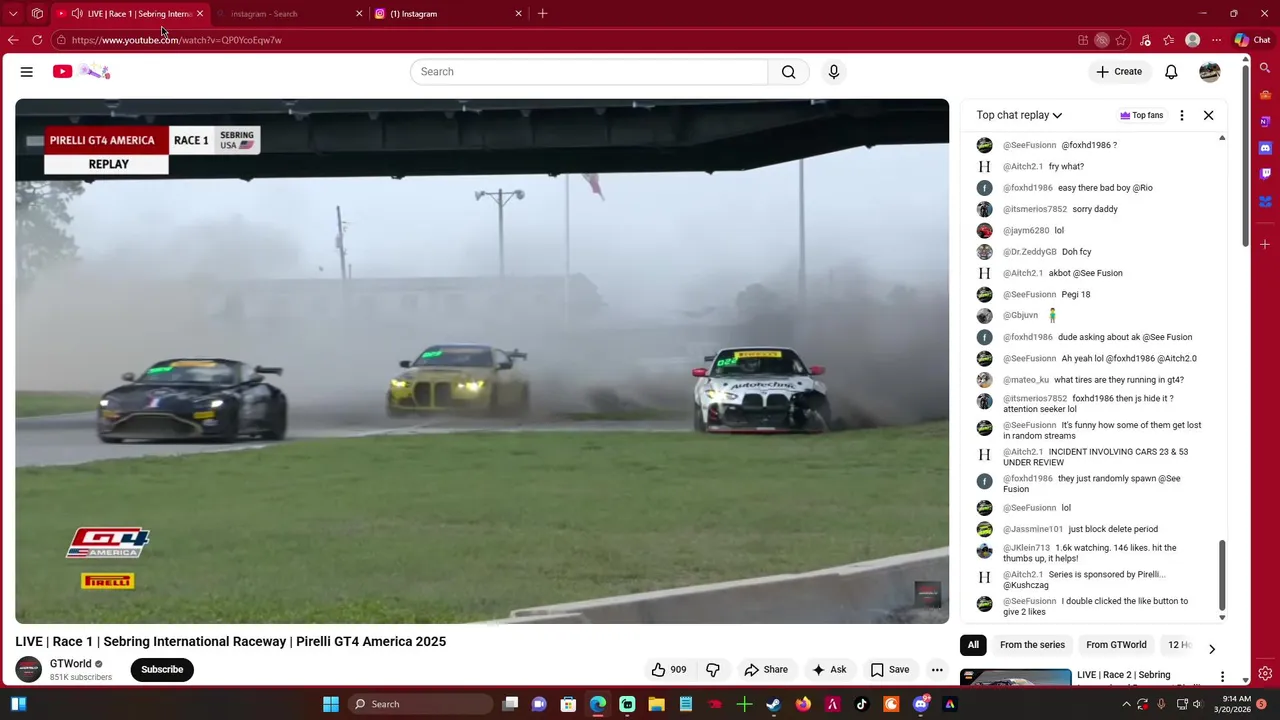The height and width of the screenshot is (720, 1280).
Task: Open TikTok from the taskbar
Action: click(x=862, y=704)
